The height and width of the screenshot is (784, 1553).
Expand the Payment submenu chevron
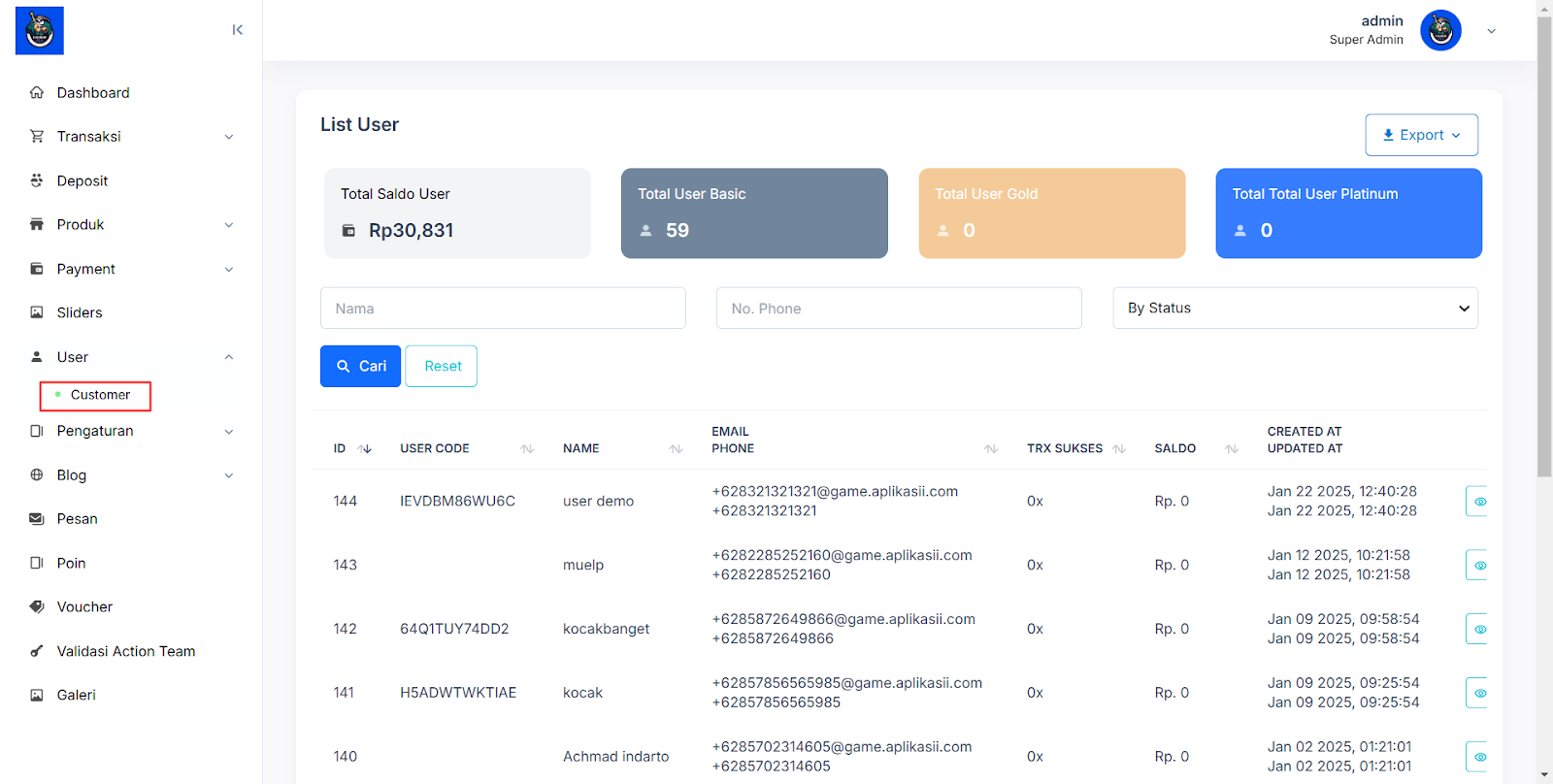pyautogui.click(x=229, y=270)
